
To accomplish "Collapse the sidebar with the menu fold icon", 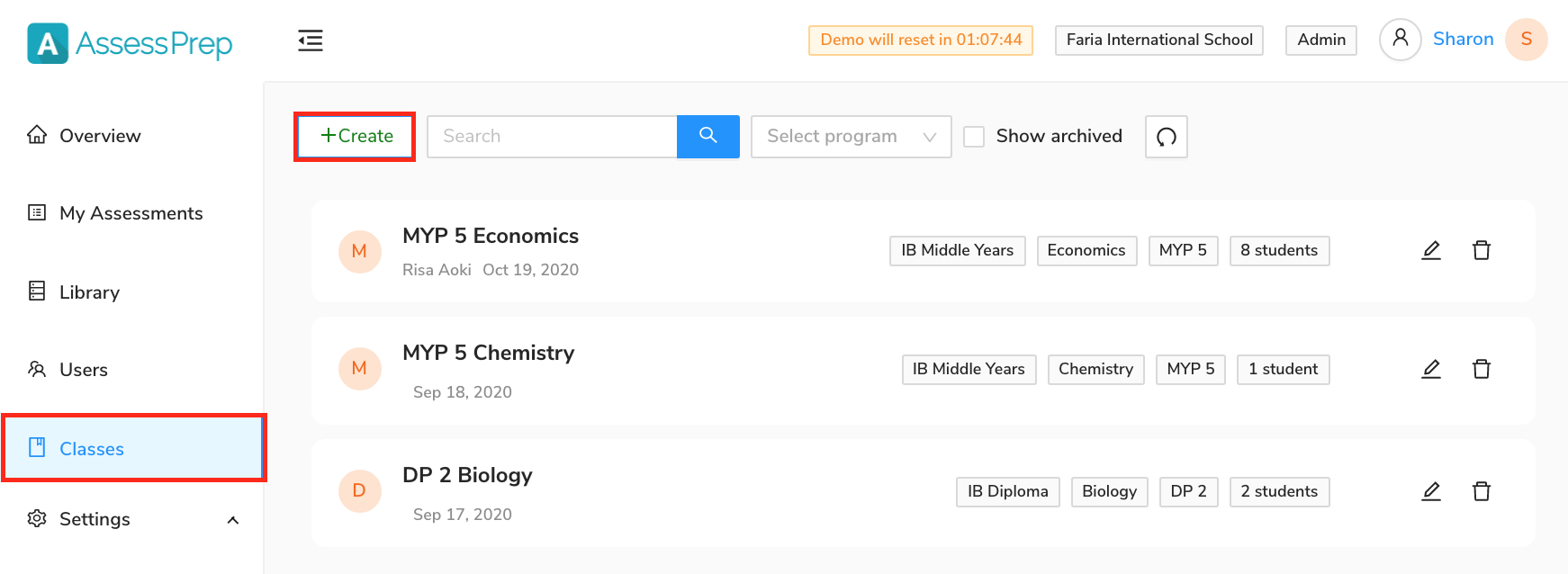I will coord(311,40).
